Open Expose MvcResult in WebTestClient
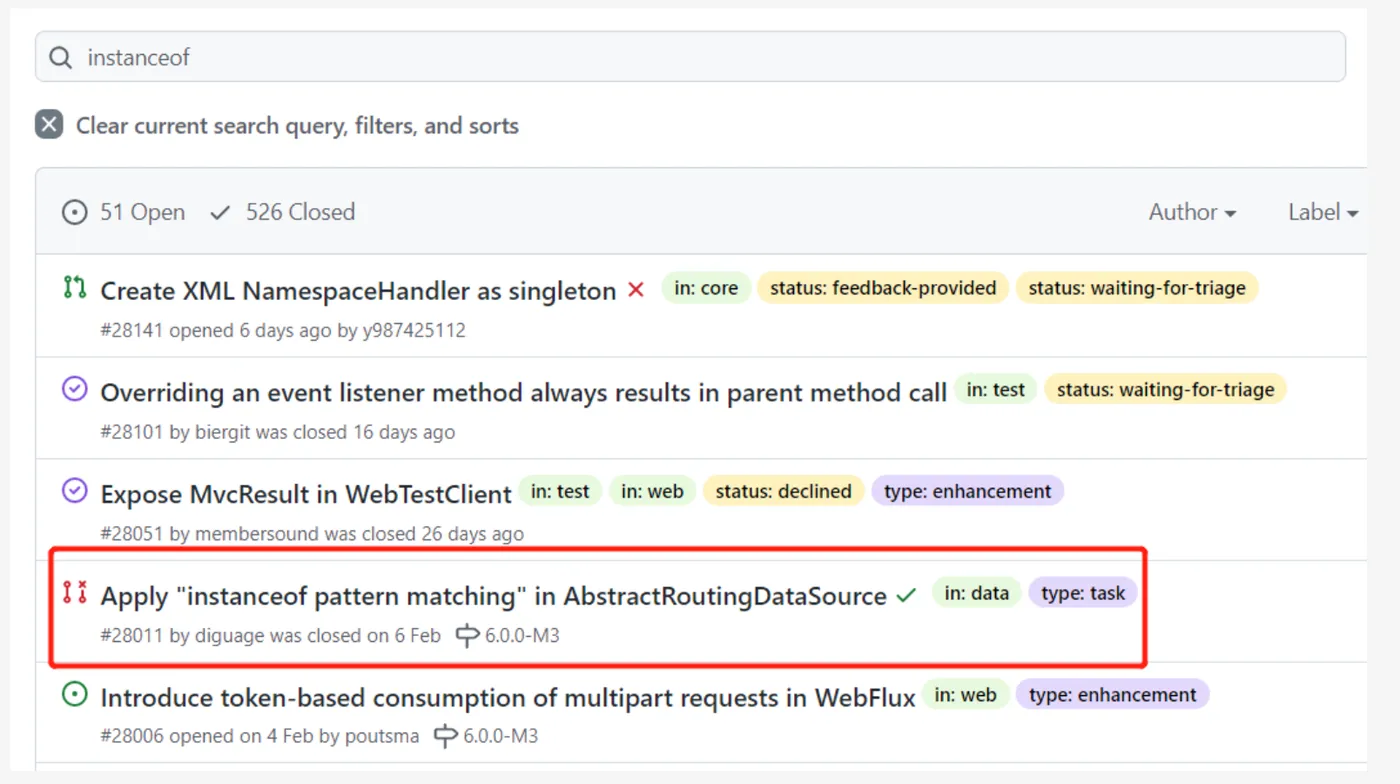1400x784 pixels. [306, 494]
